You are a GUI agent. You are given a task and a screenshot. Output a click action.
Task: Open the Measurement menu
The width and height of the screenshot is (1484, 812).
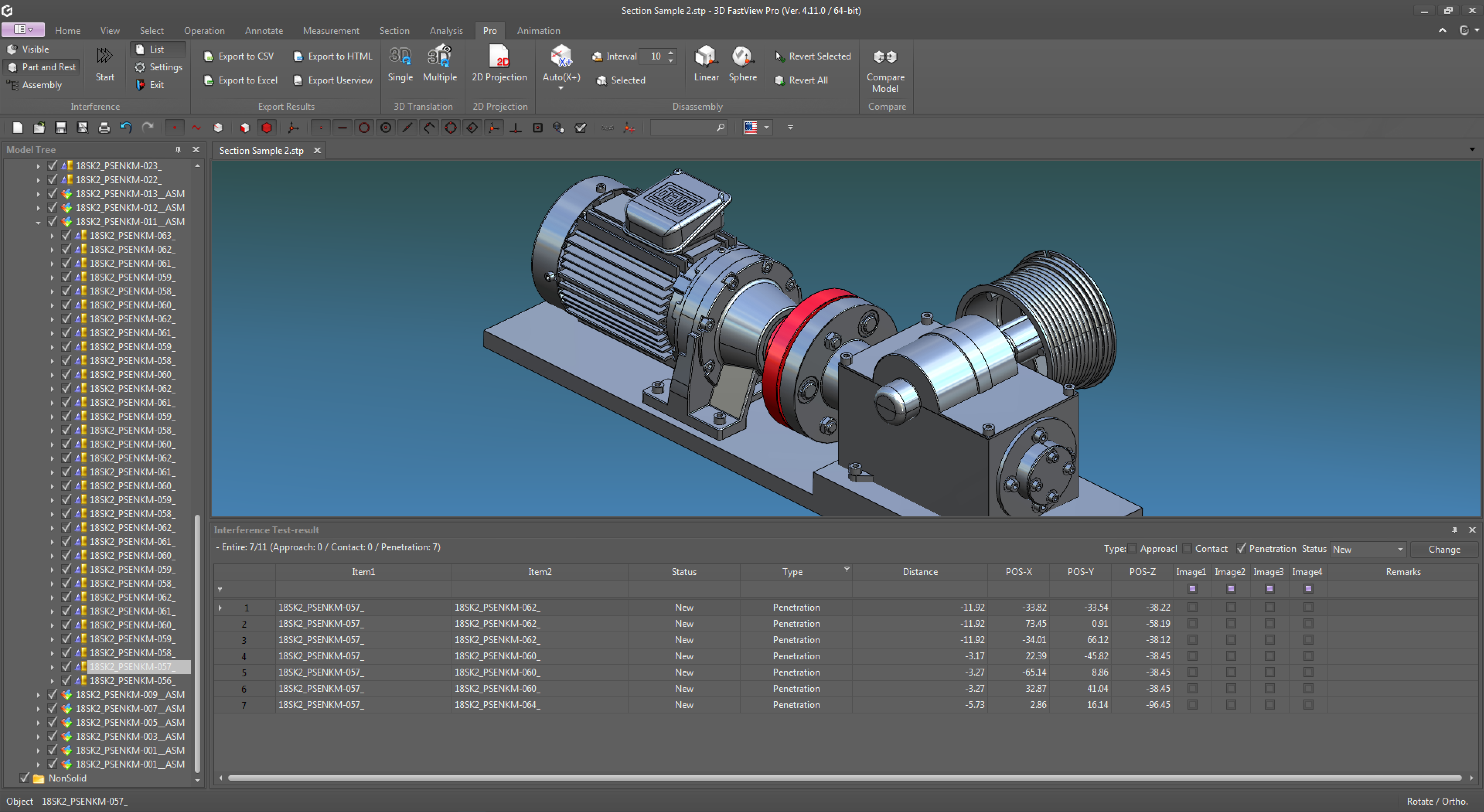click(x=331, y=31)
